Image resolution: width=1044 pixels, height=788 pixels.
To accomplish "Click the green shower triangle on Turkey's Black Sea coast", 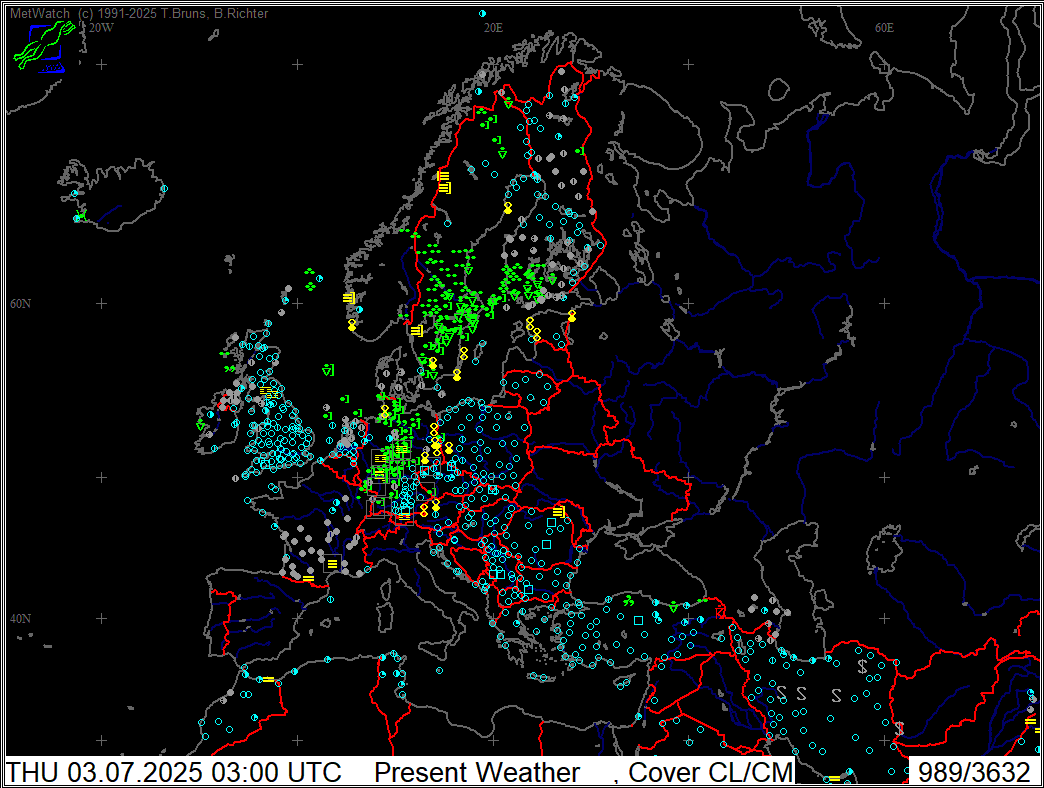I will pos(673,607).
